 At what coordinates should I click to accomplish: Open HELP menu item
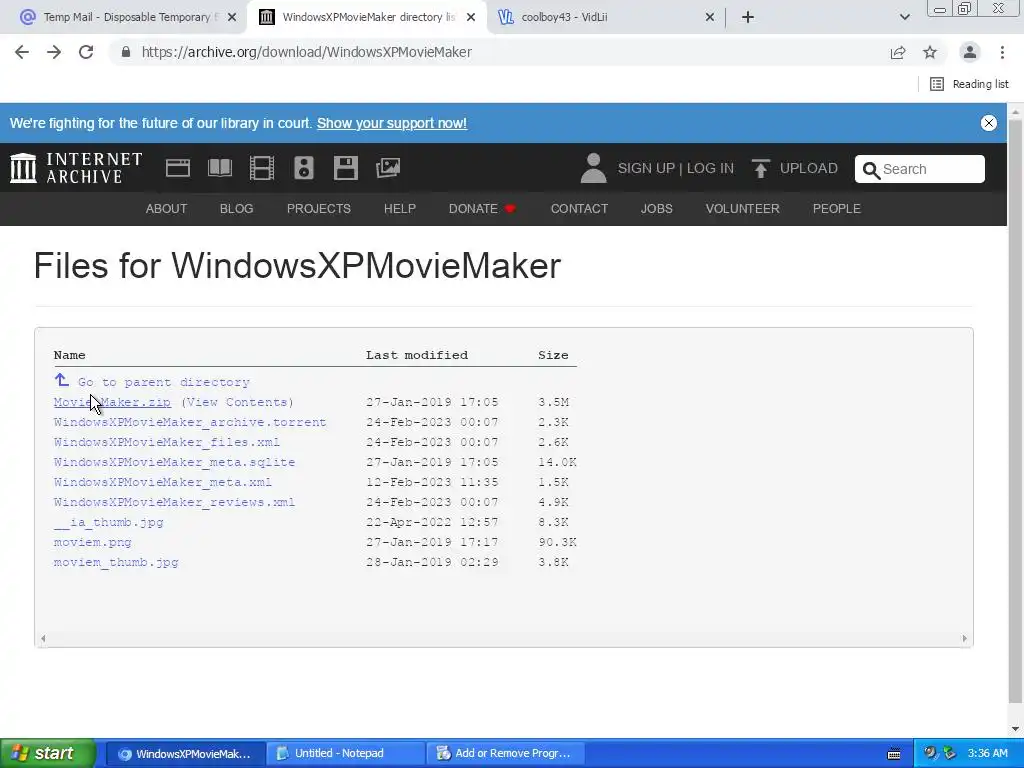pos(400,208)
